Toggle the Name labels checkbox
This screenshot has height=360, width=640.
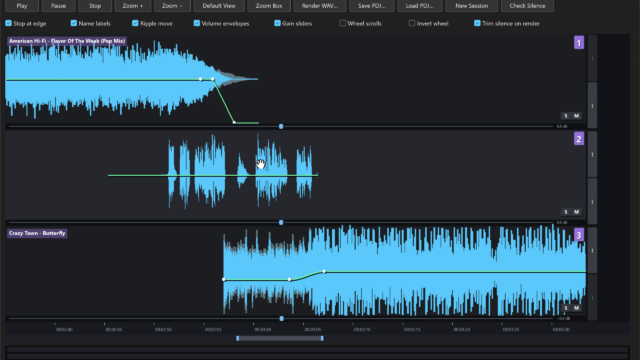(73, 23)
